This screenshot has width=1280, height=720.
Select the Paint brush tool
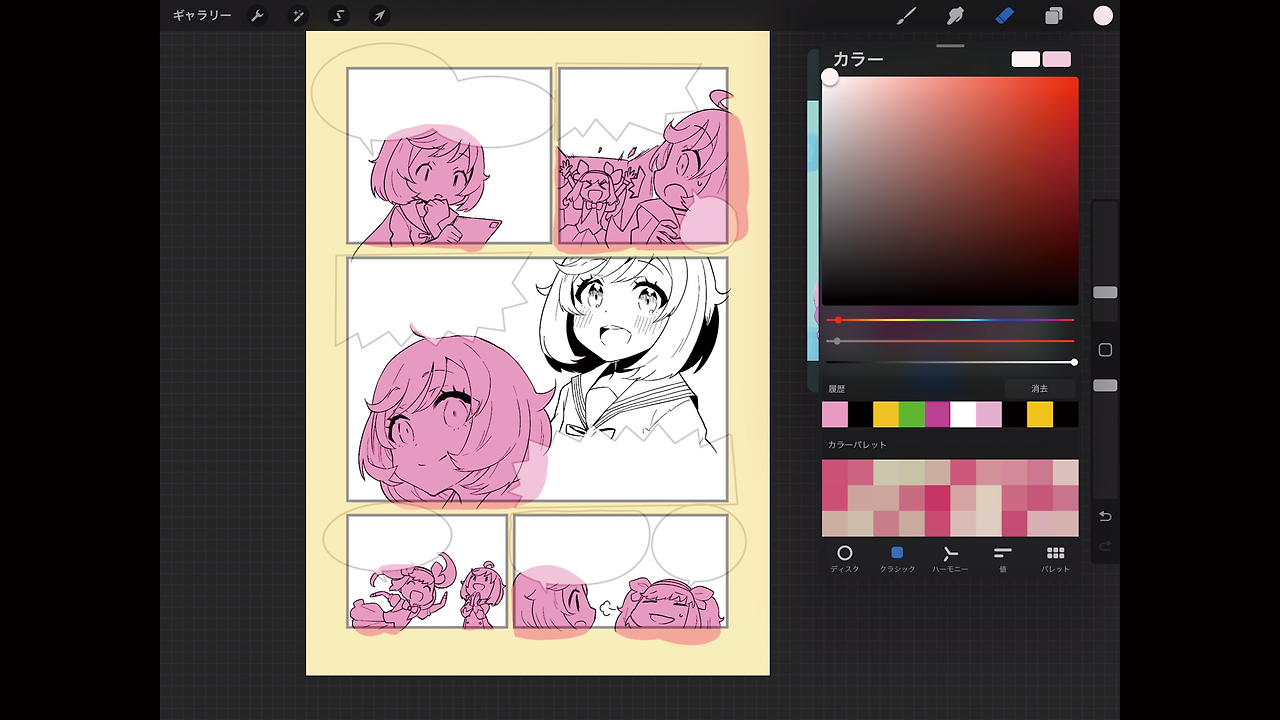[906, 16]
